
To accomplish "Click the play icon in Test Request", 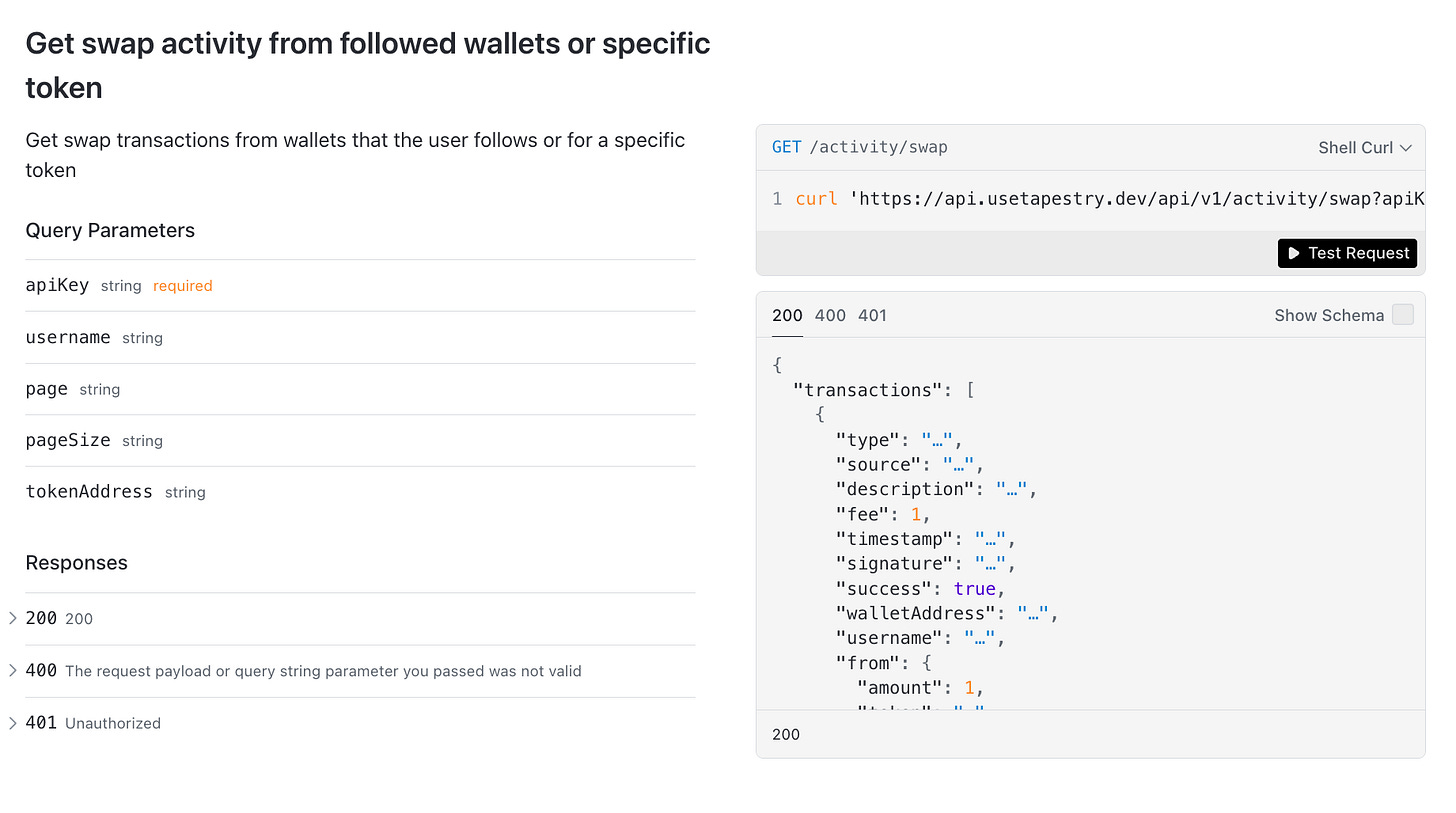I will tap(1294, 253).
